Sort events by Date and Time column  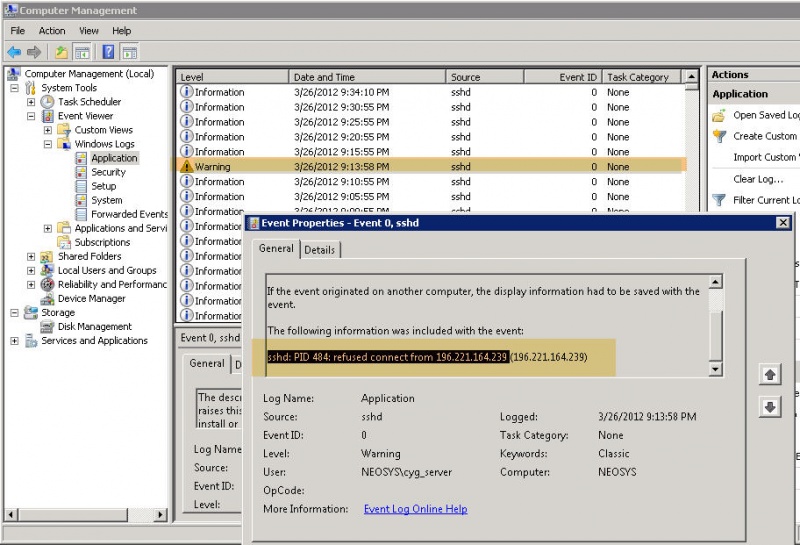click(x=366, y=77)
